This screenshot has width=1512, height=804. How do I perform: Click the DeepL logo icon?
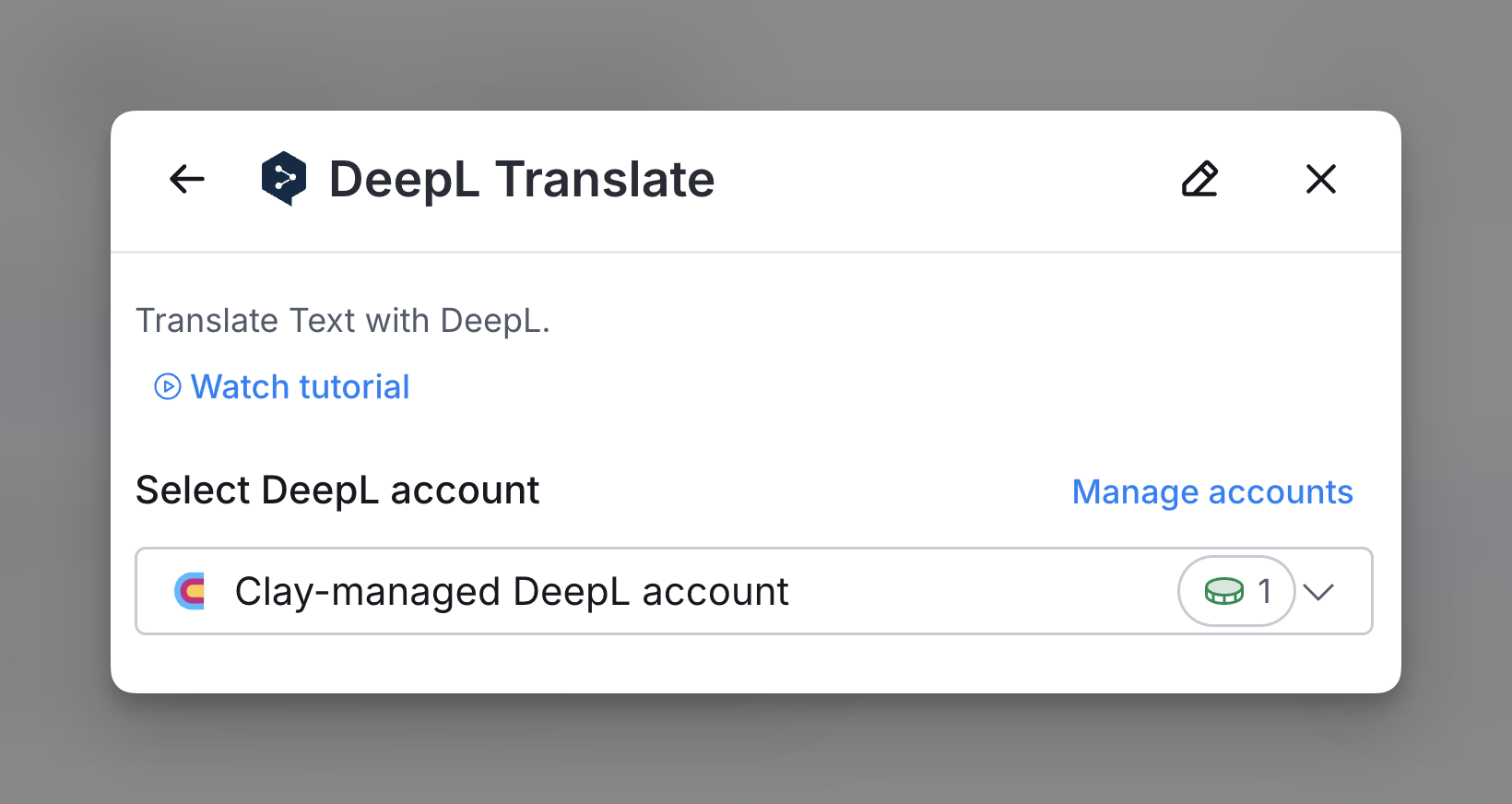click(284, 178)
